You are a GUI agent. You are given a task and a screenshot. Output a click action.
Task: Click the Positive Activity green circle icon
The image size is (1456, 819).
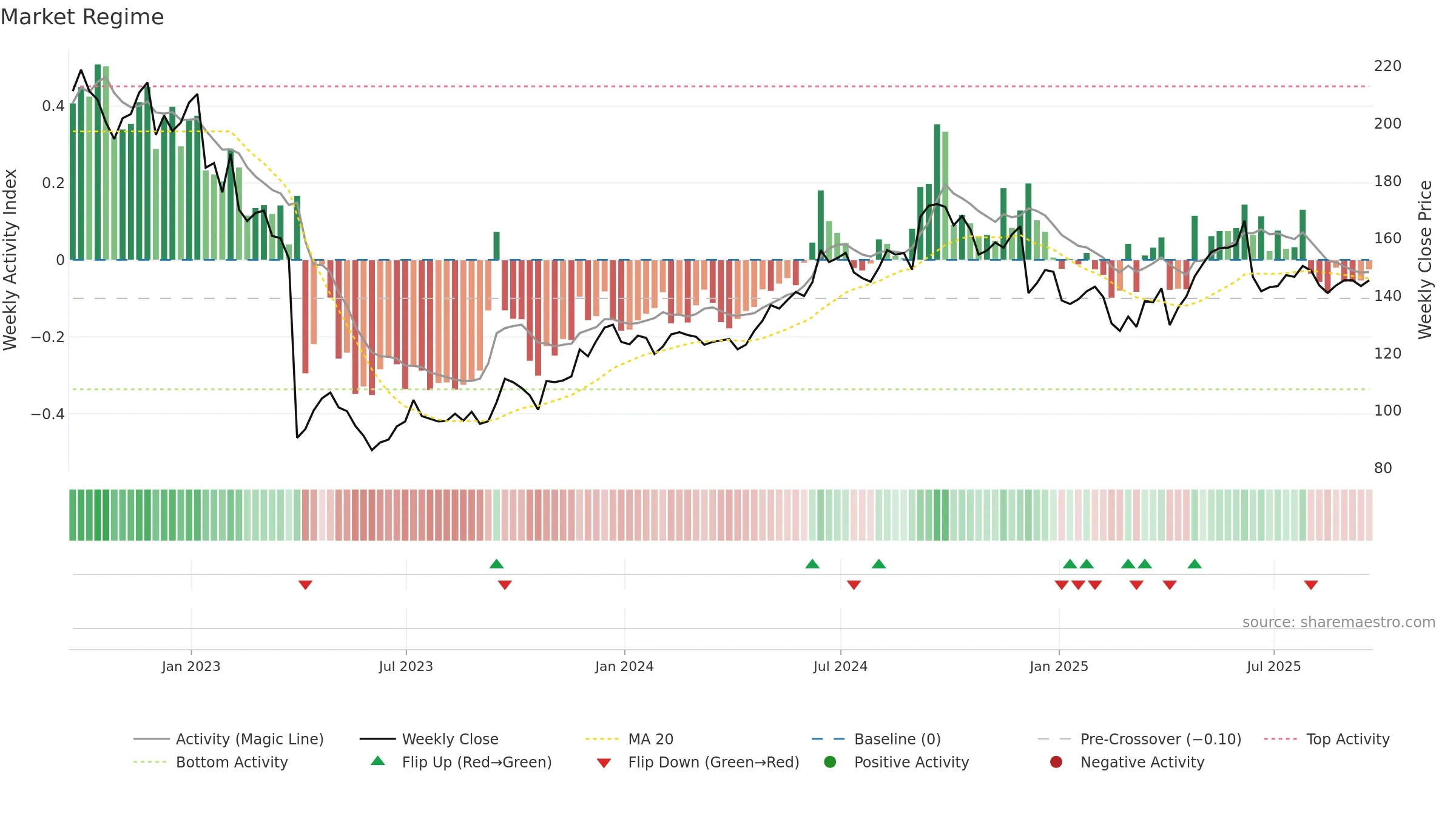(830, 761)
